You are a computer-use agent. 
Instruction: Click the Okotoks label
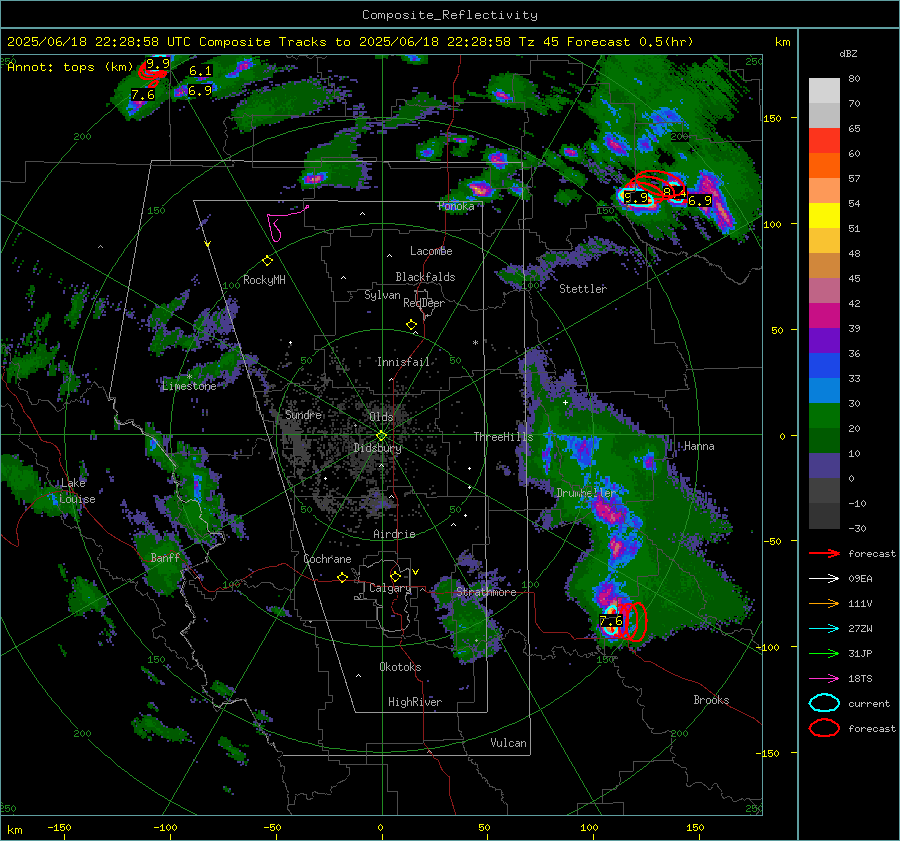[400, 667]
